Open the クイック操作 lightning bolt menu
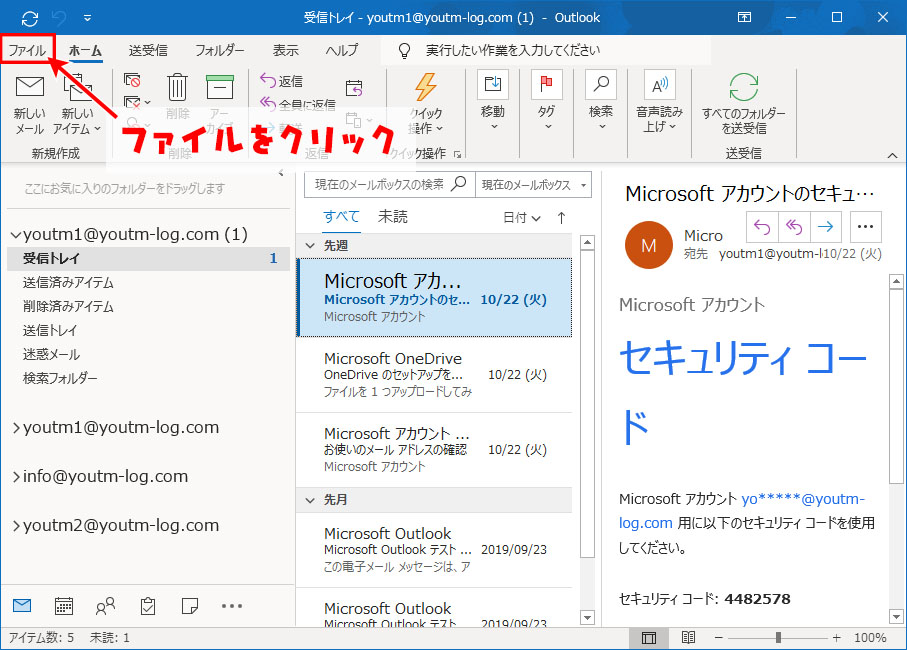This screenshot has width=907, height=650. pos(426,104)
